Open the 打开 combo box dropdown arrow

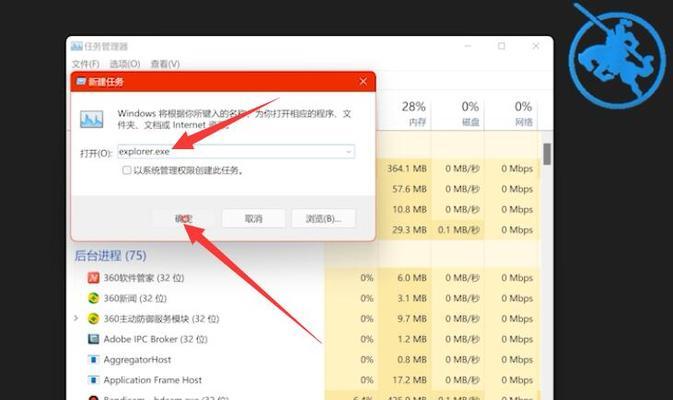coord(349,152)
